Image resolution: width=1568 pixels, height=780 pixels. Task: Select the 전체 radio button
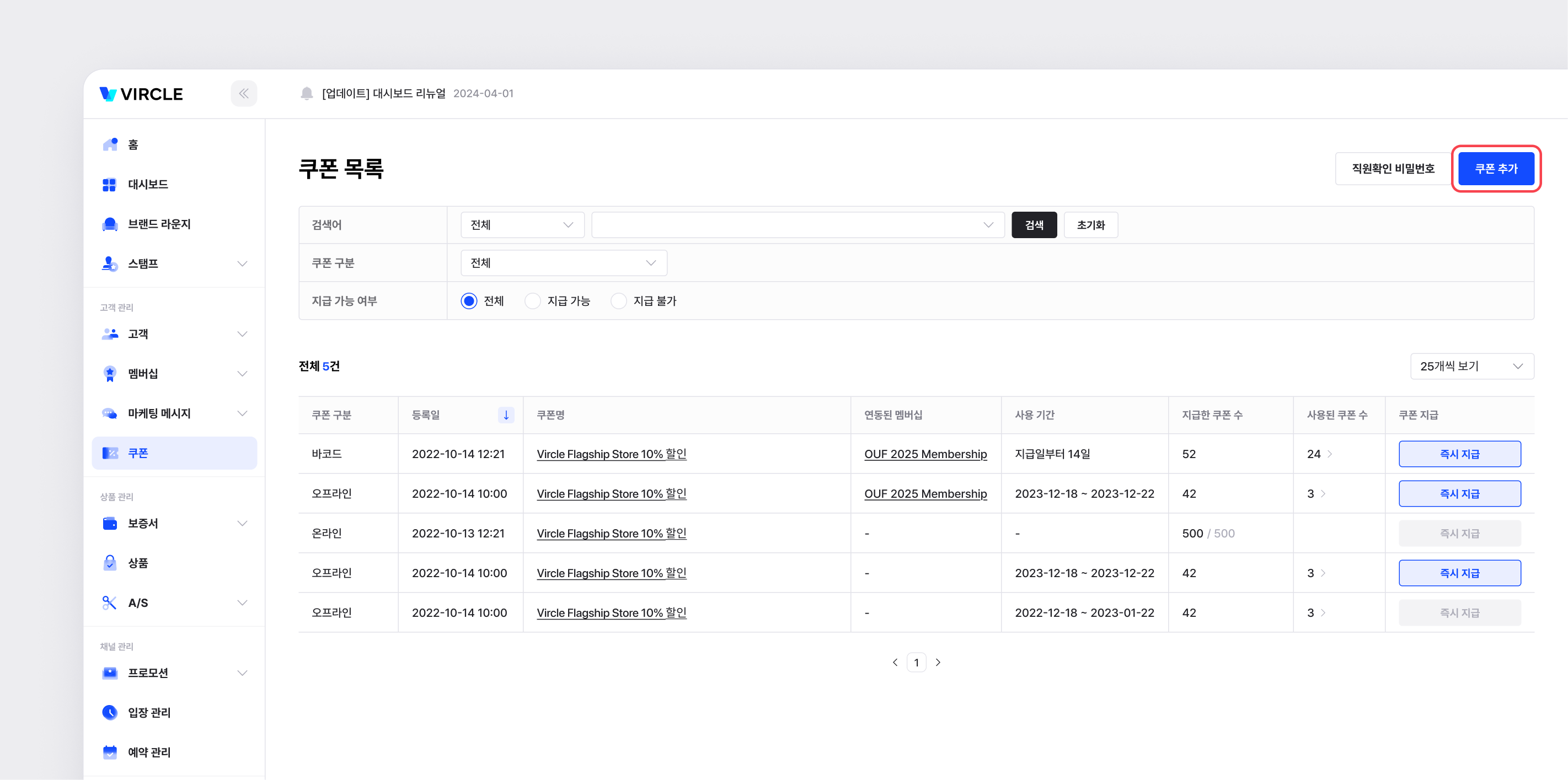pos(469,301)
